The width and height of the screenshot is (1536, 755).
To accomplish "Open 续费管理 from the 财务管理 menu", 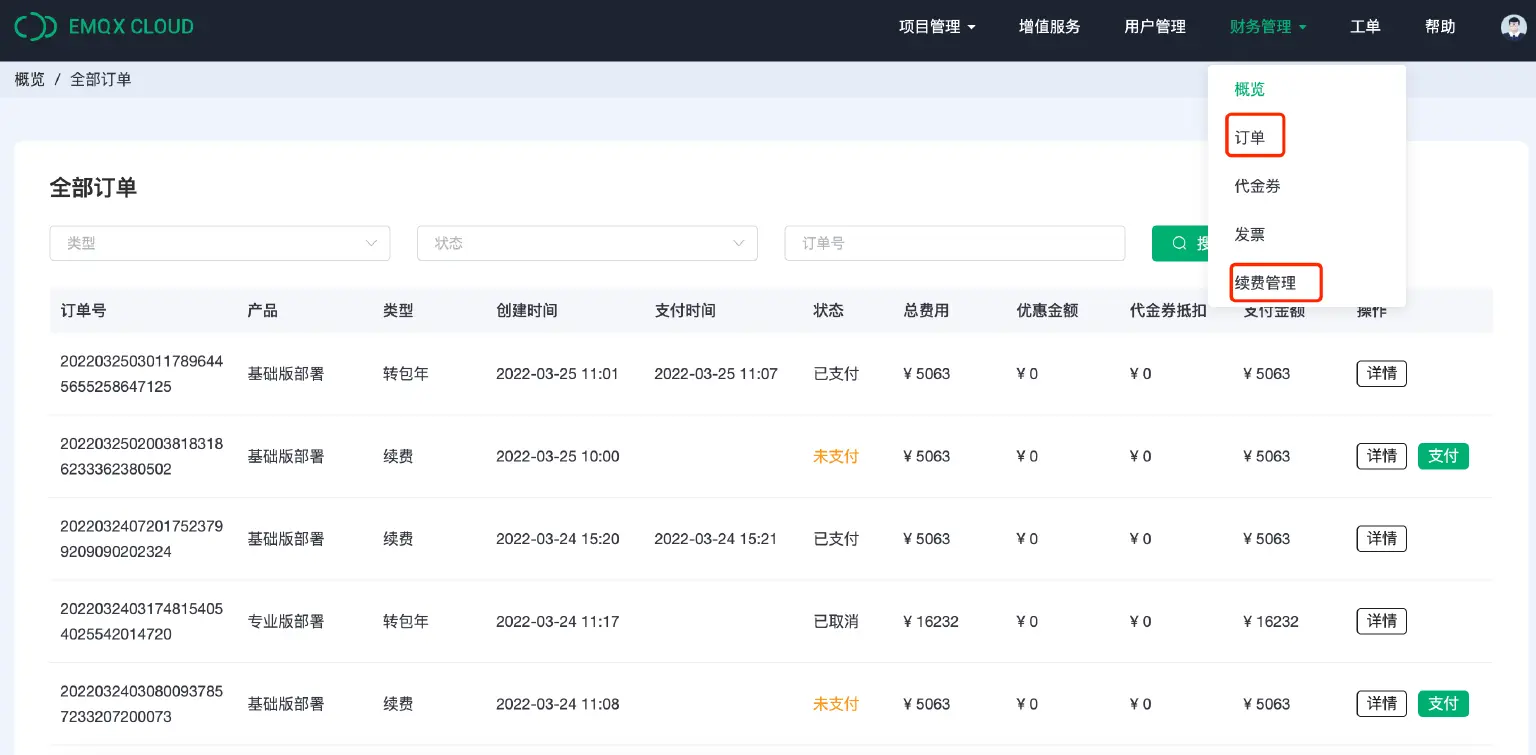I will (x=1275, y=283).
